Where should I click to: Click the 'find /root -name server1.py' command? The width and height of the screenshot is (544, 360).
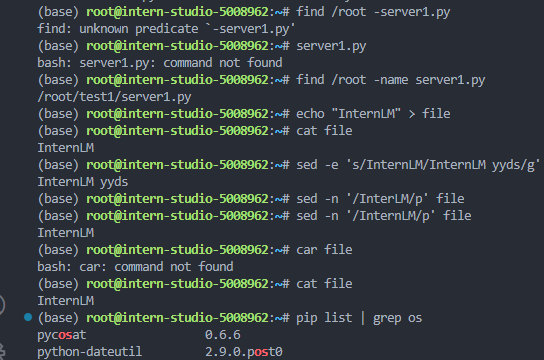click(x=390, y=80)
